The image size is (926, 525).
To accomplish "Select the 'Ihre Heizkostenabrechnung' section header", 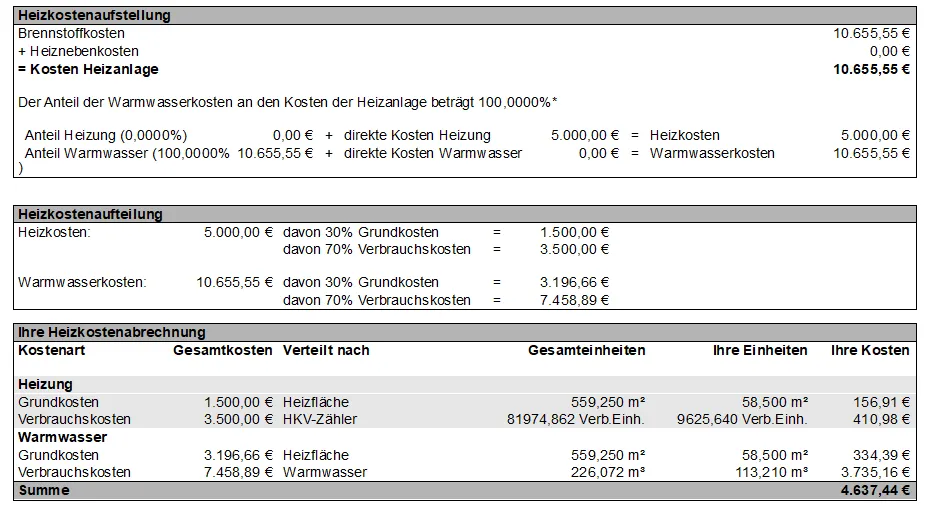I will click(112, 332).
